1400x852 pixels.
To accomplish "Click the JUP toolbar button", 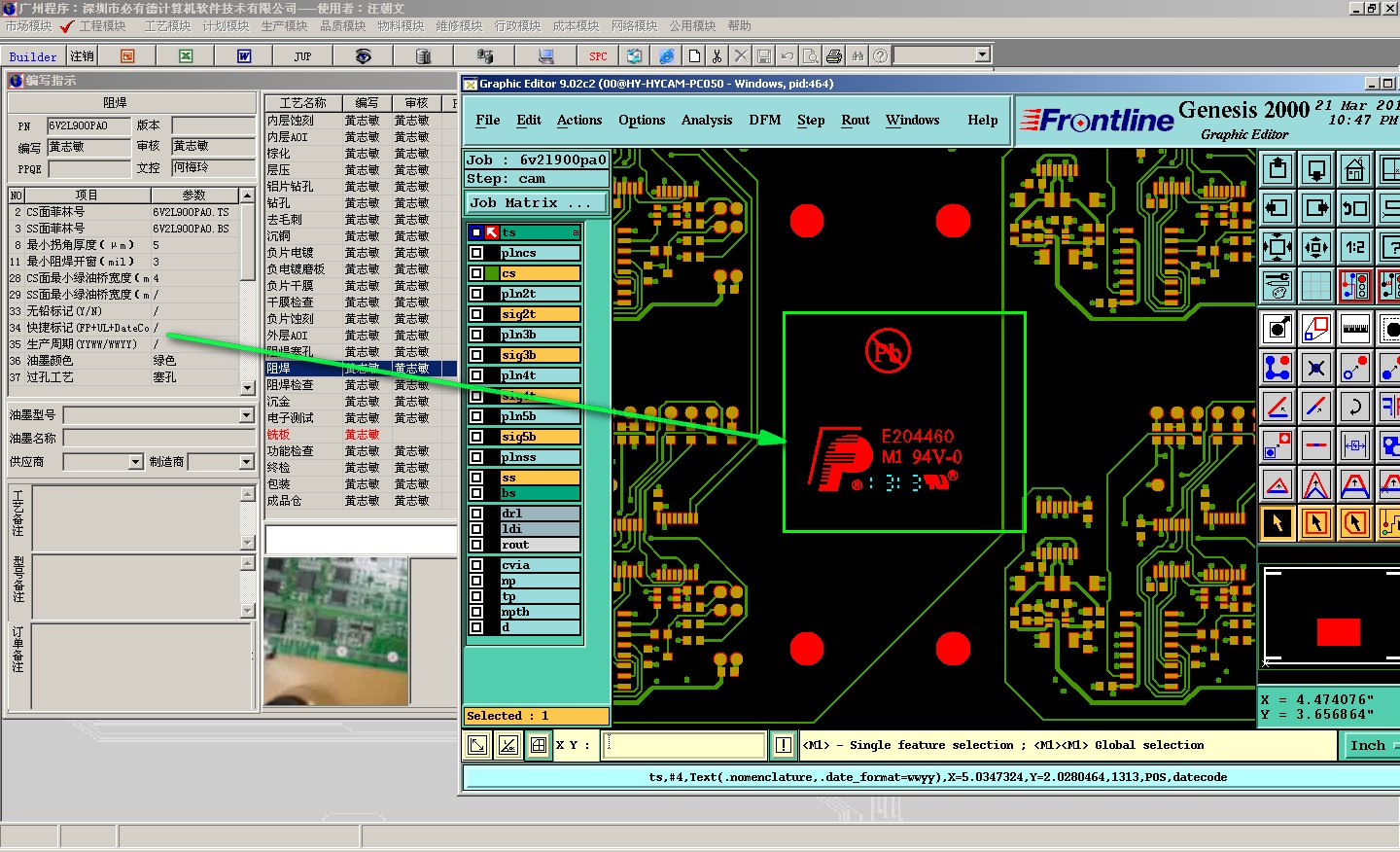I will [302, 56].
